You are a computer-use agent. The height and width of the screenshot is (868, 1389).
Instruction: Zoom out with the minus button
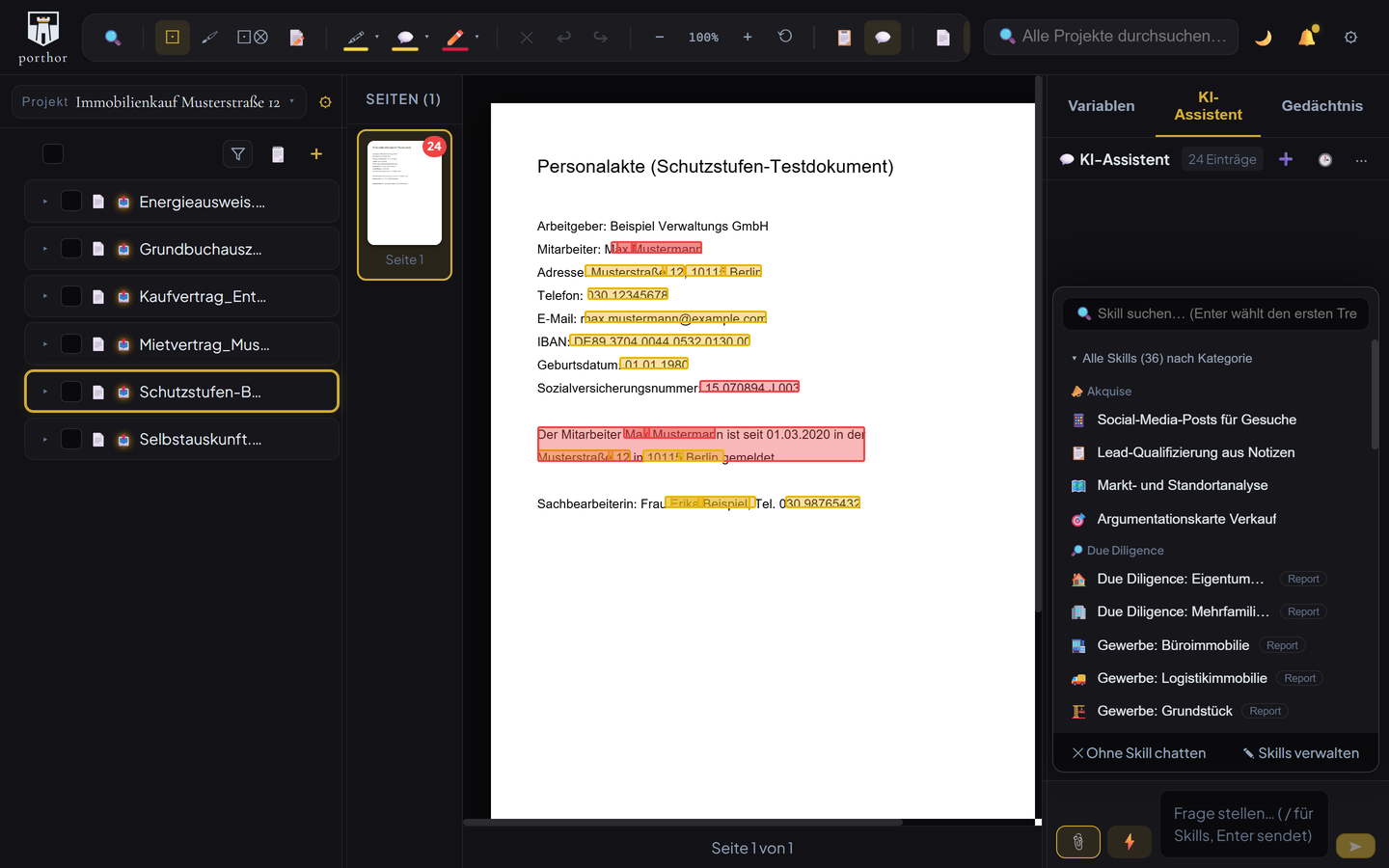[x=660, y=38]
